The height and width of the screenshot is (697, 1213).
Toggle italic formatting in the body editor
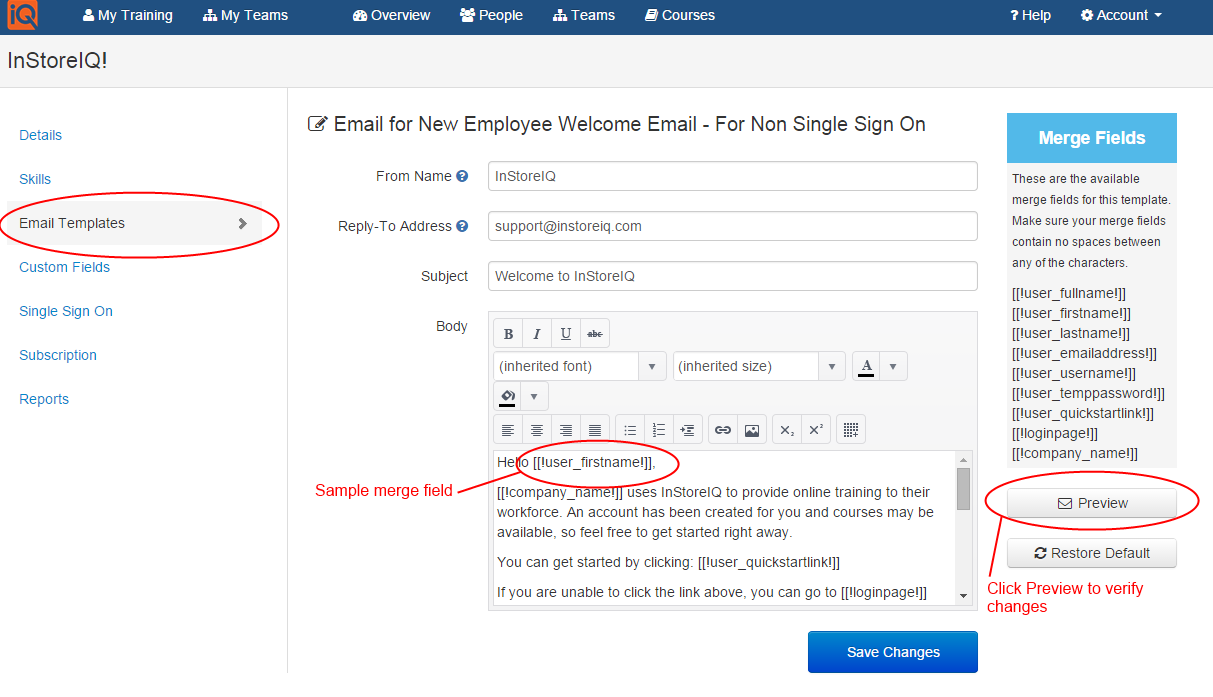tap(537, 334)
